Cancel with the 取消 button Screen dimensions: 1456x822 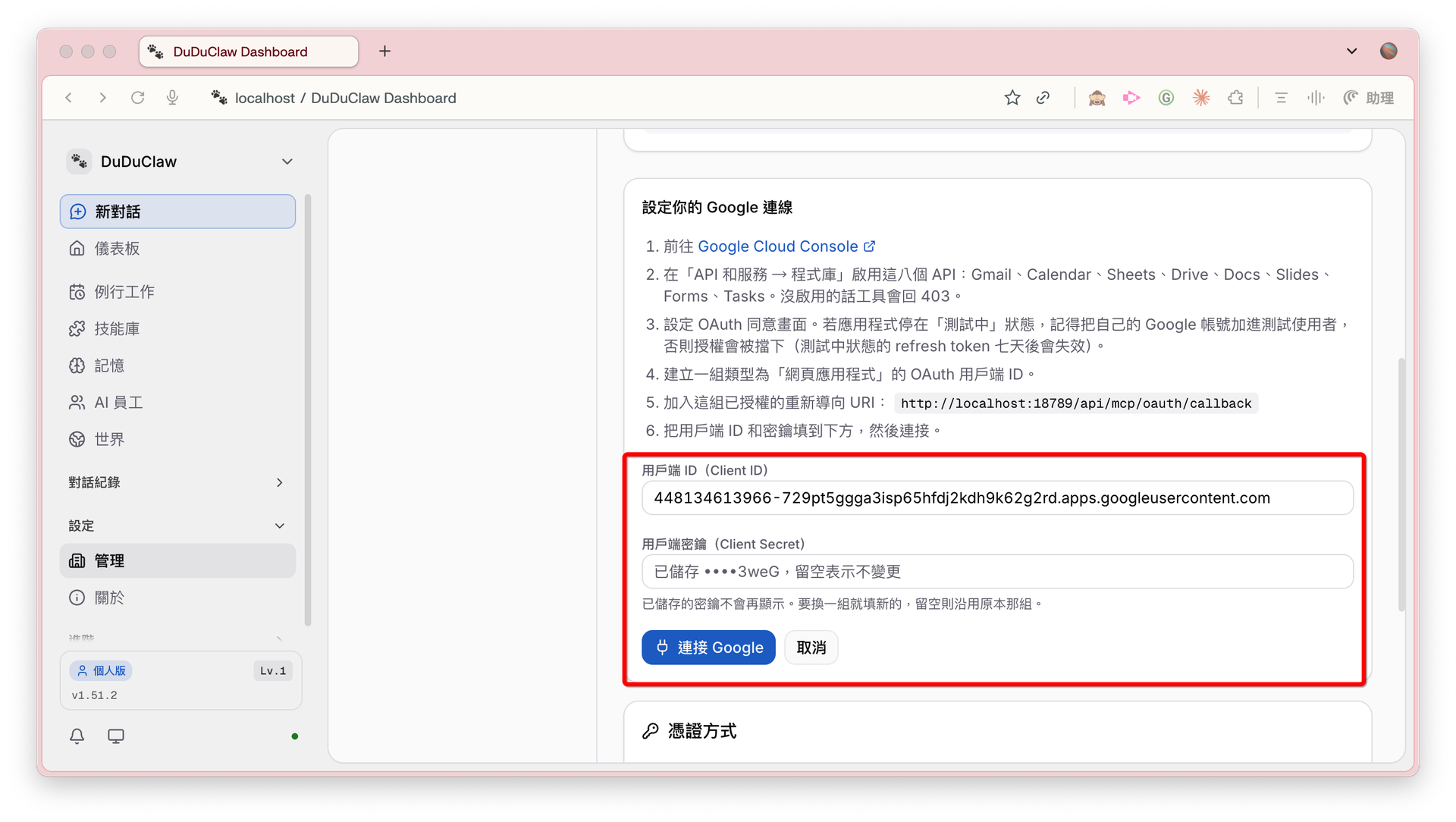811,648
